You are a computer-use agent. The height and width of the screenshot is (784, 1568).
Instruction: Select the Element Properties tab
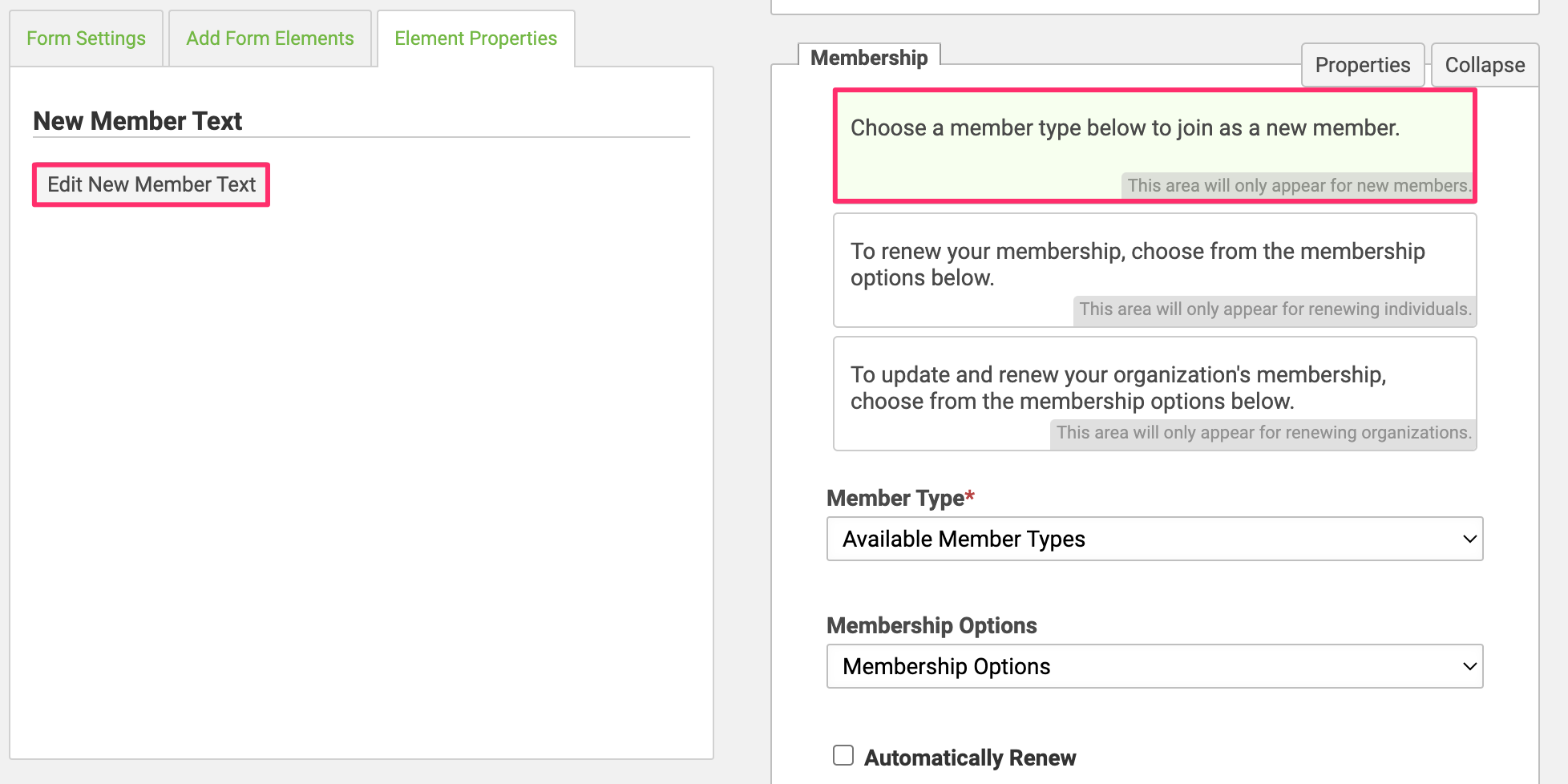click(476, 38)
